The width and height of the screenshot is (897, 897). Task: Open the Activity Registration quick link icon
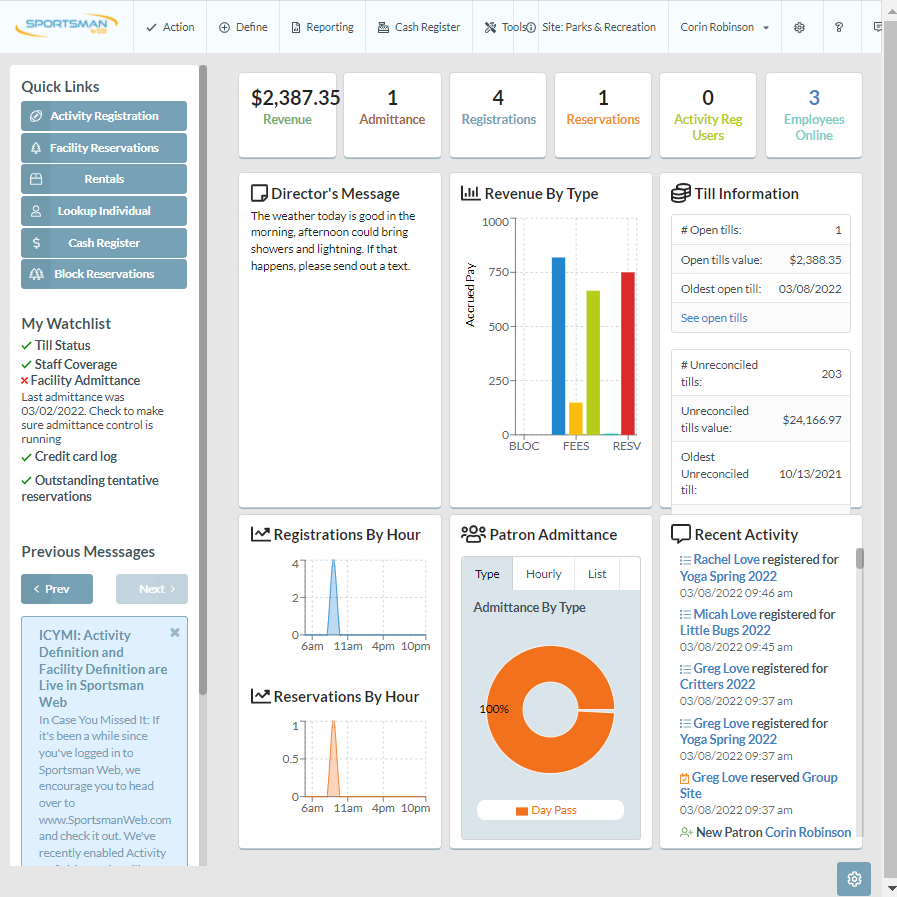point(35,116)
